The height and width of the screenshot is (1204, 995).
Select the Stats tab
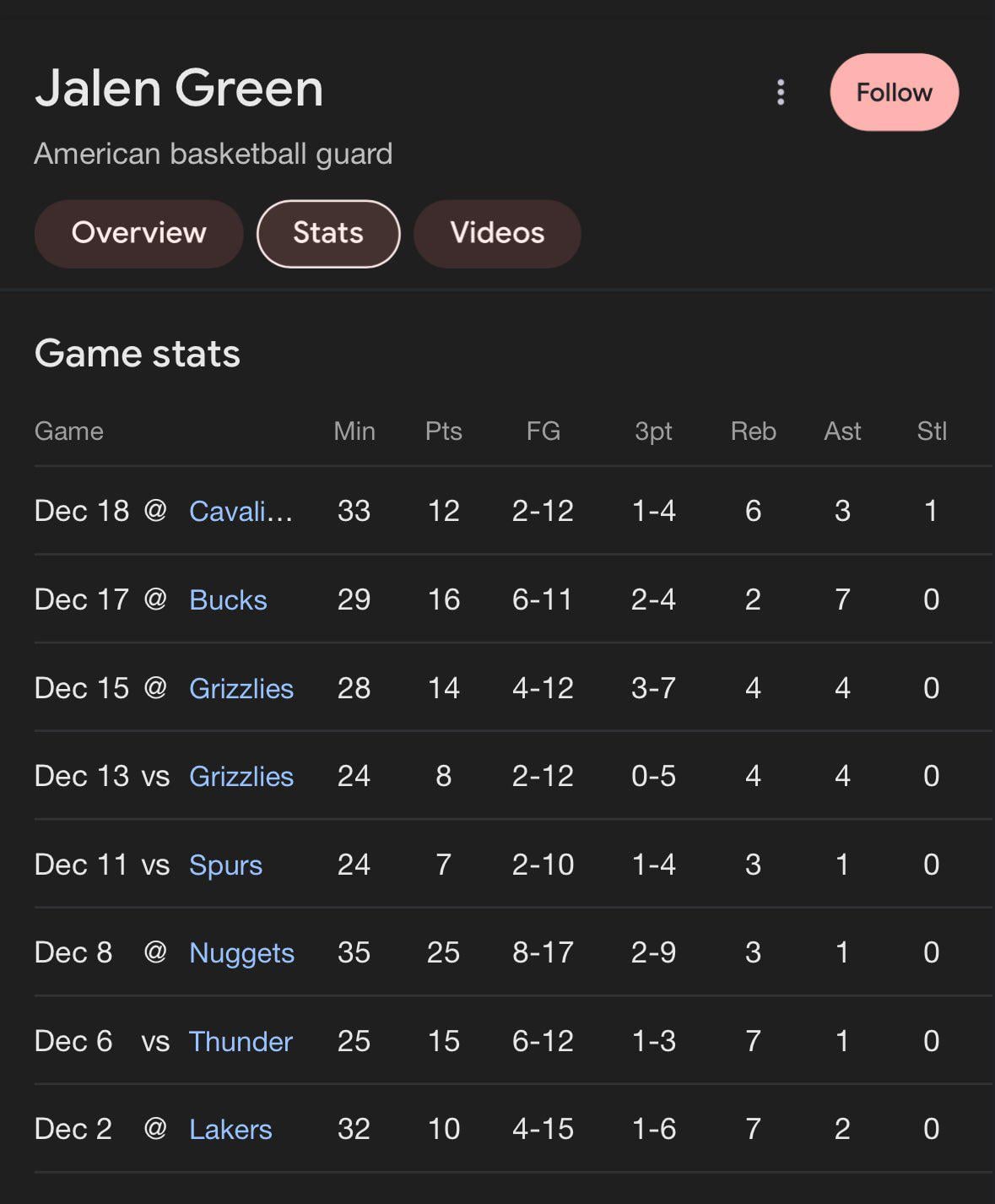coord(328,233)
